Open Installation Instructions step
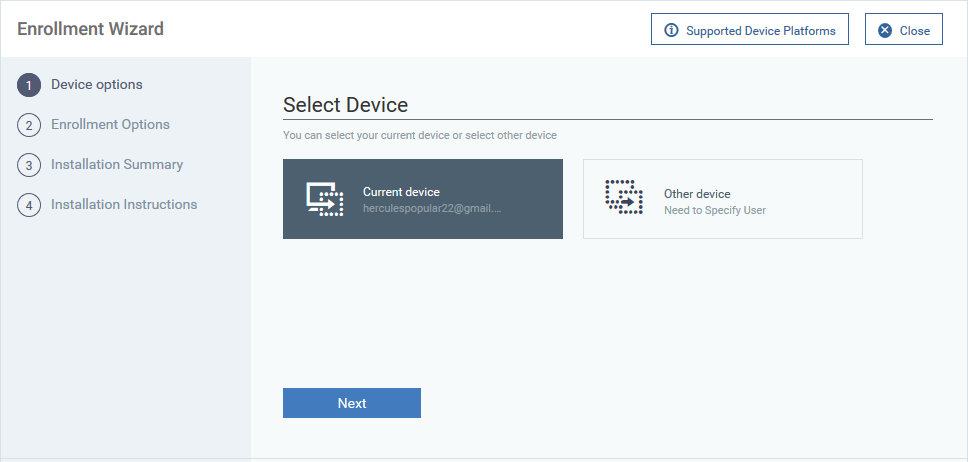 pos(124,204)
